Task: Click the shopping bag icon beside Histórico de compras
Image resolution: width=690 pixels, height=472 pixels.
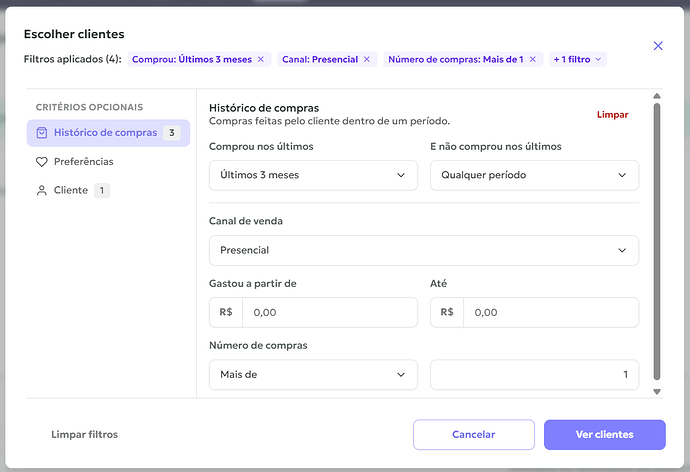Action: [x=42, y=133]
